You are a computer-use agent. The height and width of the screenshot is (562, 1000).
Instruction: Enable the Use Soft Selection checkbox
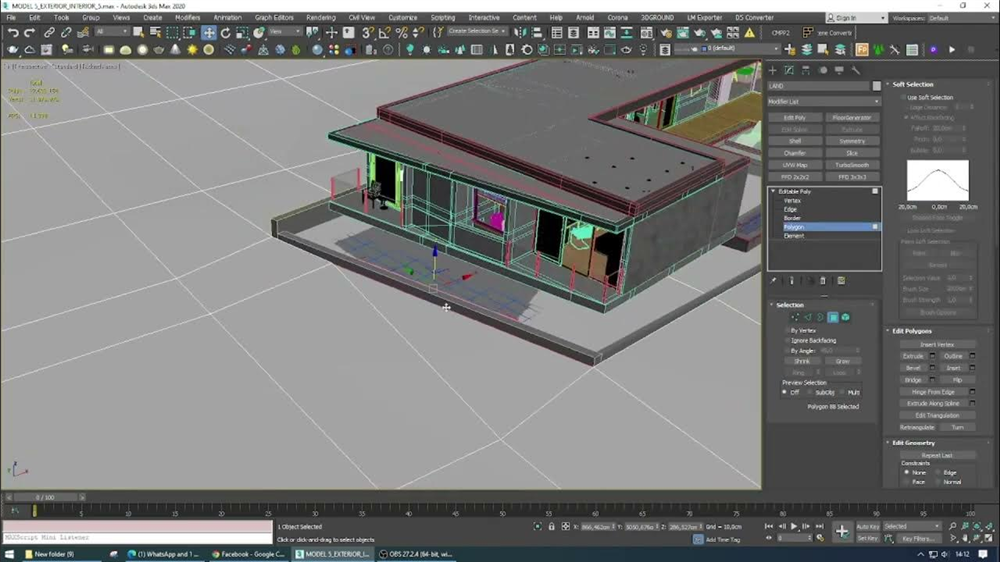point(903,98)
